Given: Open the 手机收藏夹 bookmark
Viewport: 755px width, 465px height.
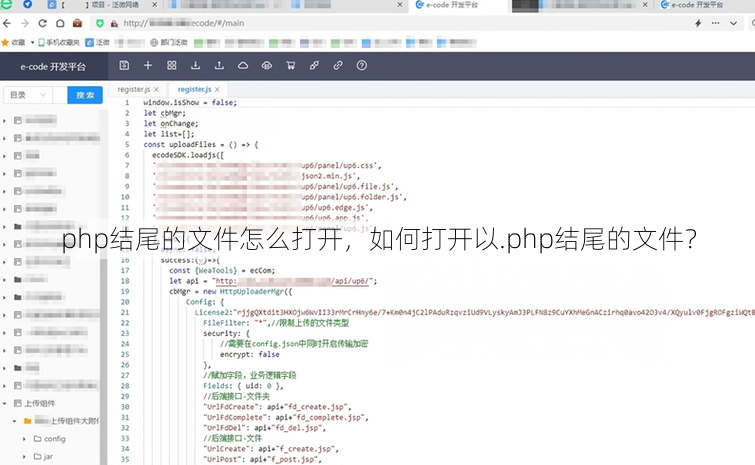Looking at the screenshot, I should pyautogui.click(x=59, y=42).
